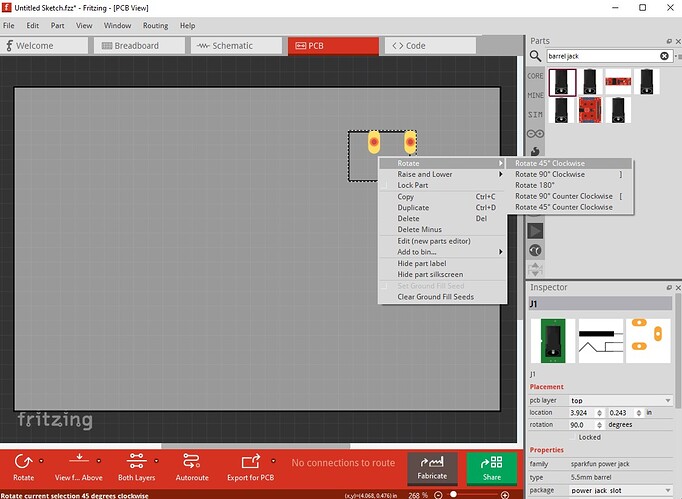Select Clear Ground Fill Seeds
Viewport: 682px width, 499px height.
click(441, 297)
